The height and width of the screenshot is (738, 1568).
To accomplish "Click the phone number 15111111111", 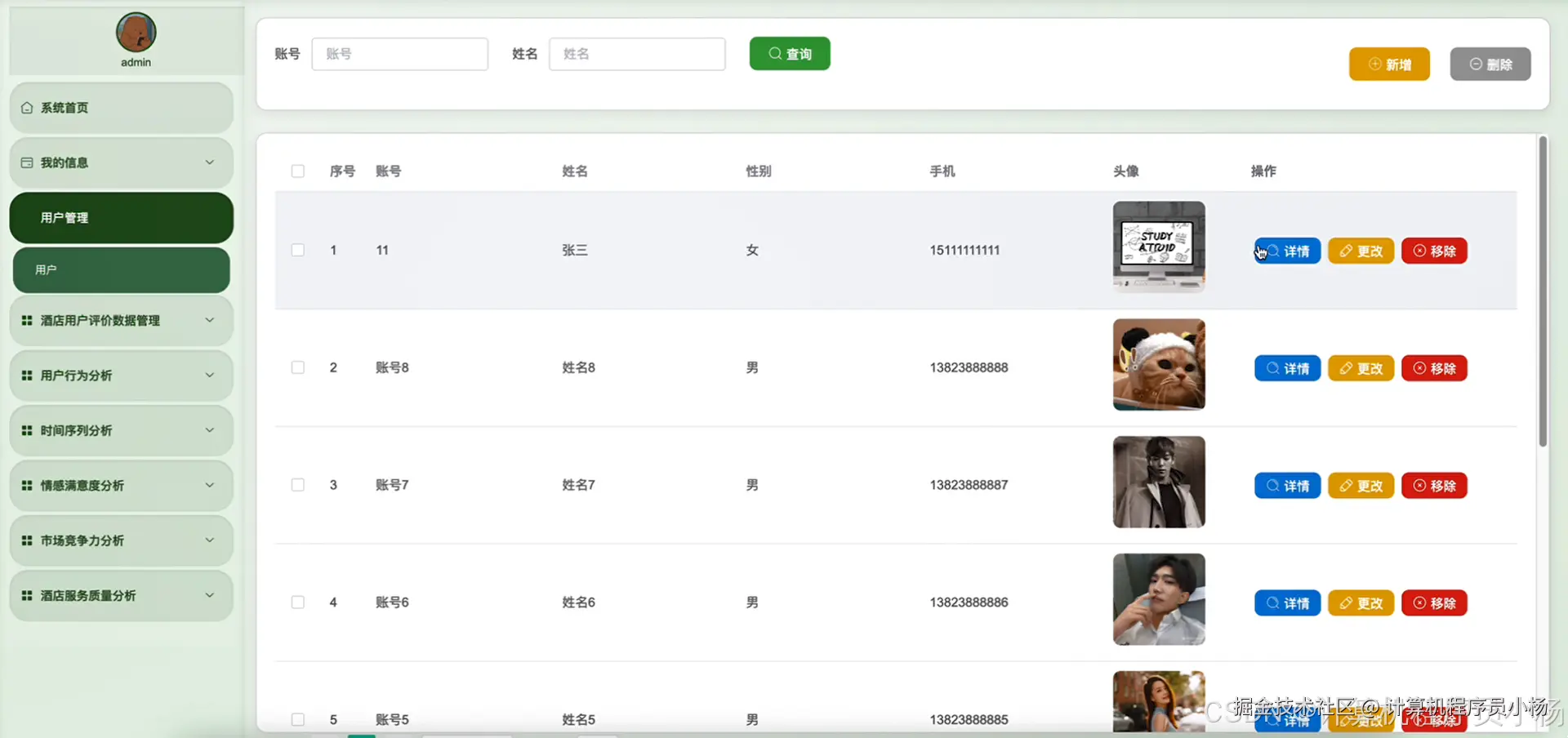I will tap(964, 251).
